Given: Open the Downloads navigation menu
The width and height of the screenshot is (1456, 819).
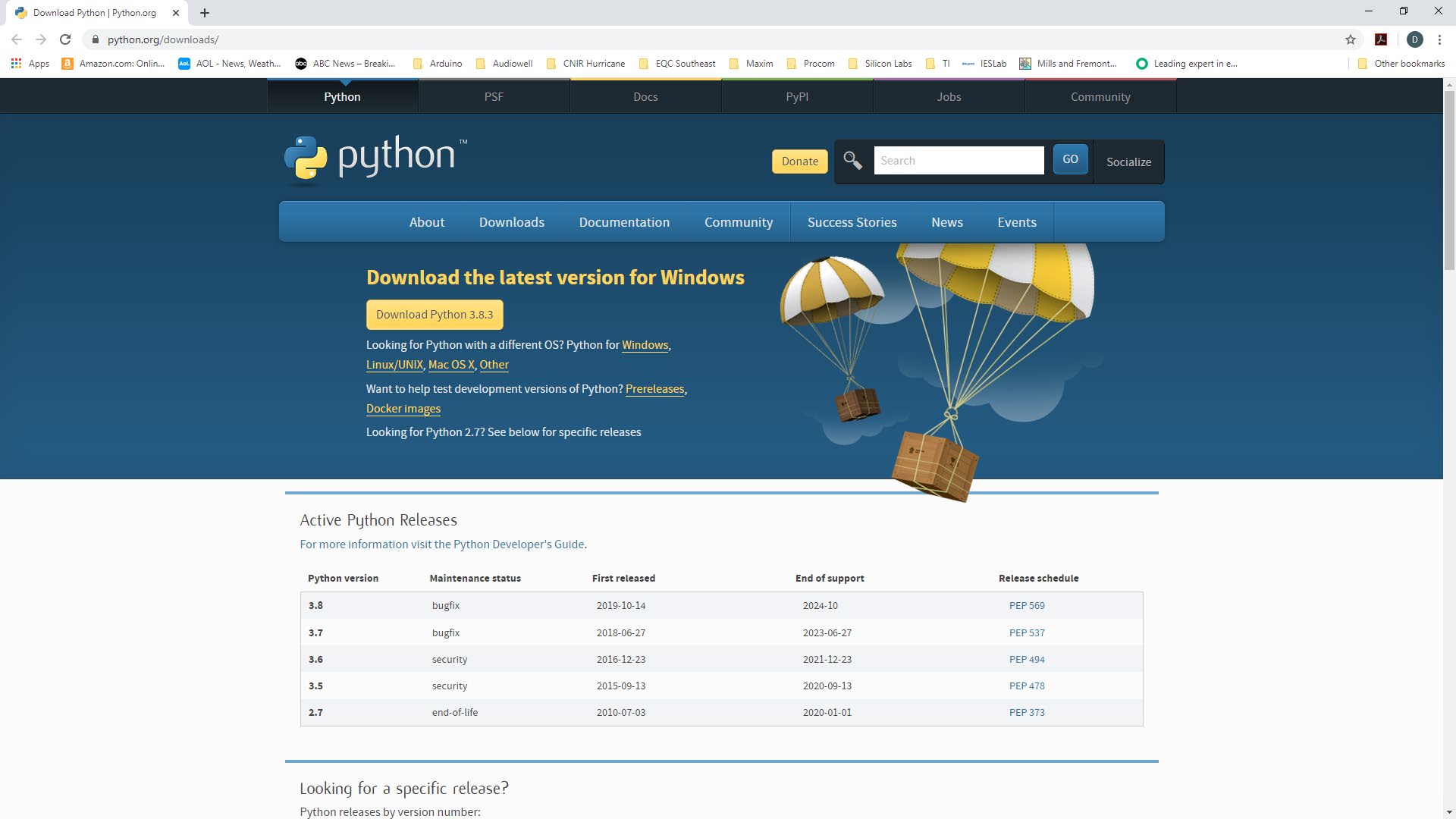Looking at the screenshot, I should click(x=511, y=222).
